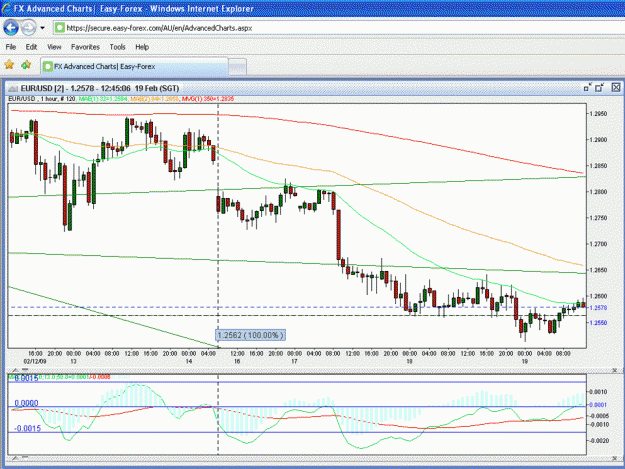Viewport: 625px width, 469px height.
Task: Click the -0.0020 label on MACD axis
Action: pos(599,441)
